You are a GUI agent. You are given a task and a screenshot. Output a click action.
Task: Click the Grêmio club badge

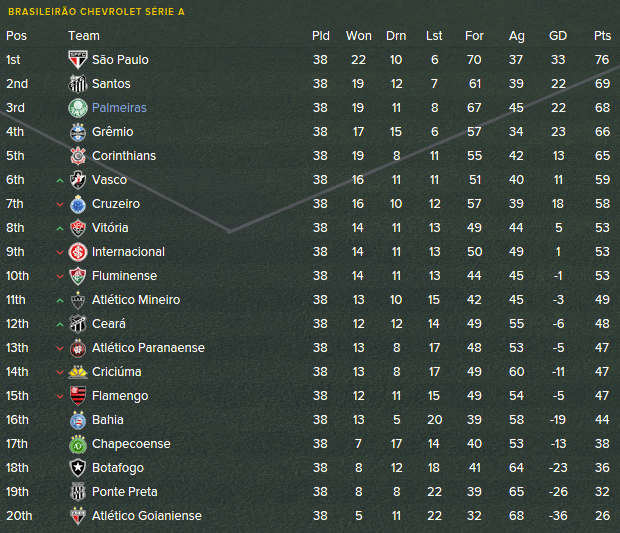pyautogui.click(x=77, y=132)
